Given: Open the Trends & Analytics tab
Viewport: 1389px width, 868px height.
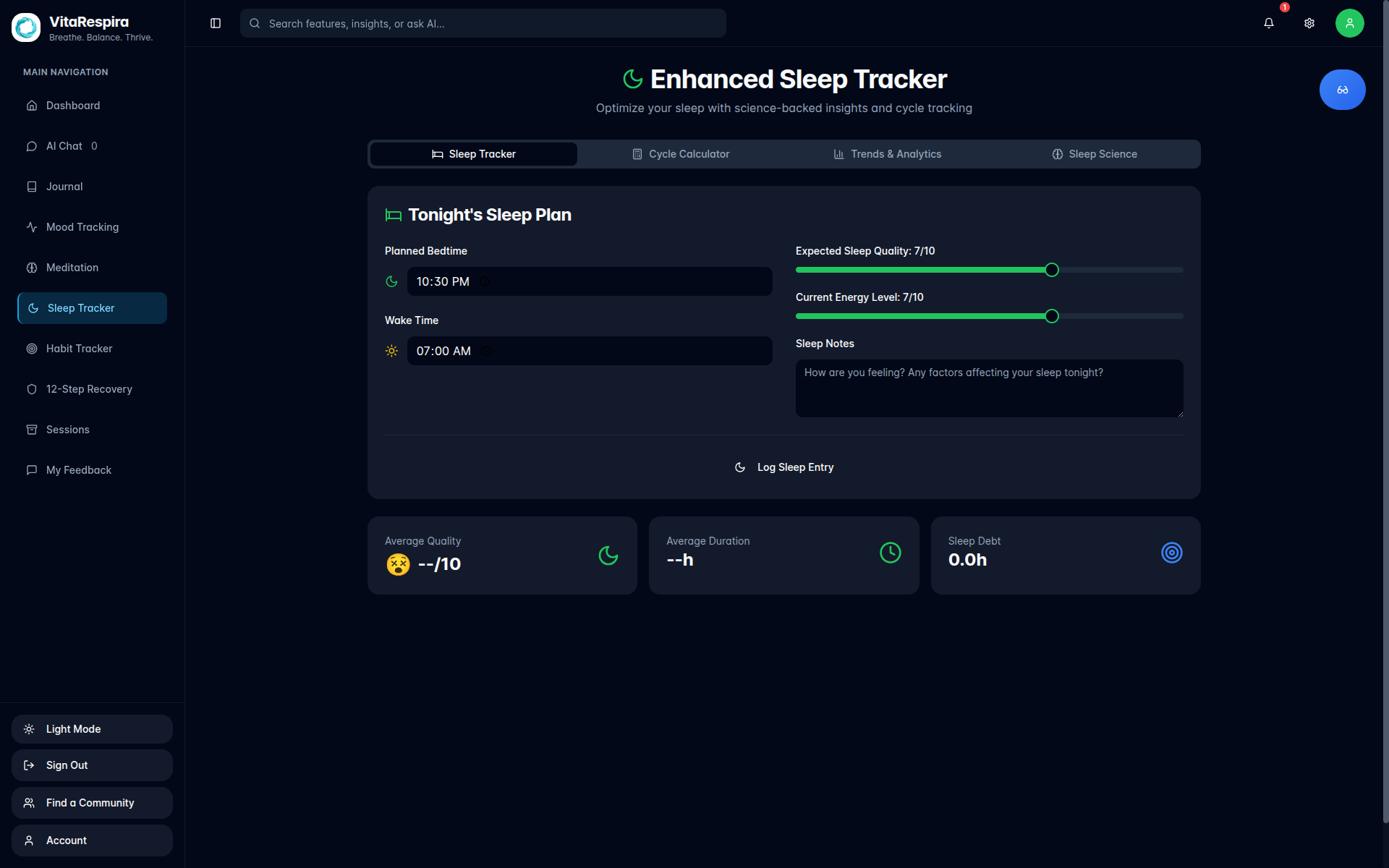Looking at the screenshot, I should 887,154.
